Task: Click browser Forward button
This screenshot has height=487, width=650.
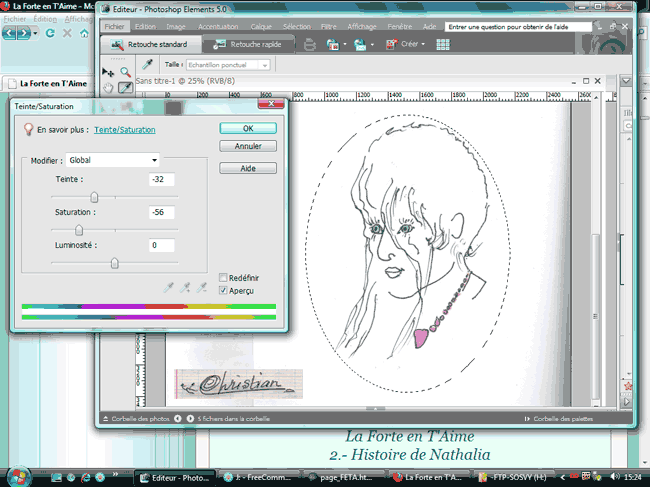Action: (x=24, y=33)
